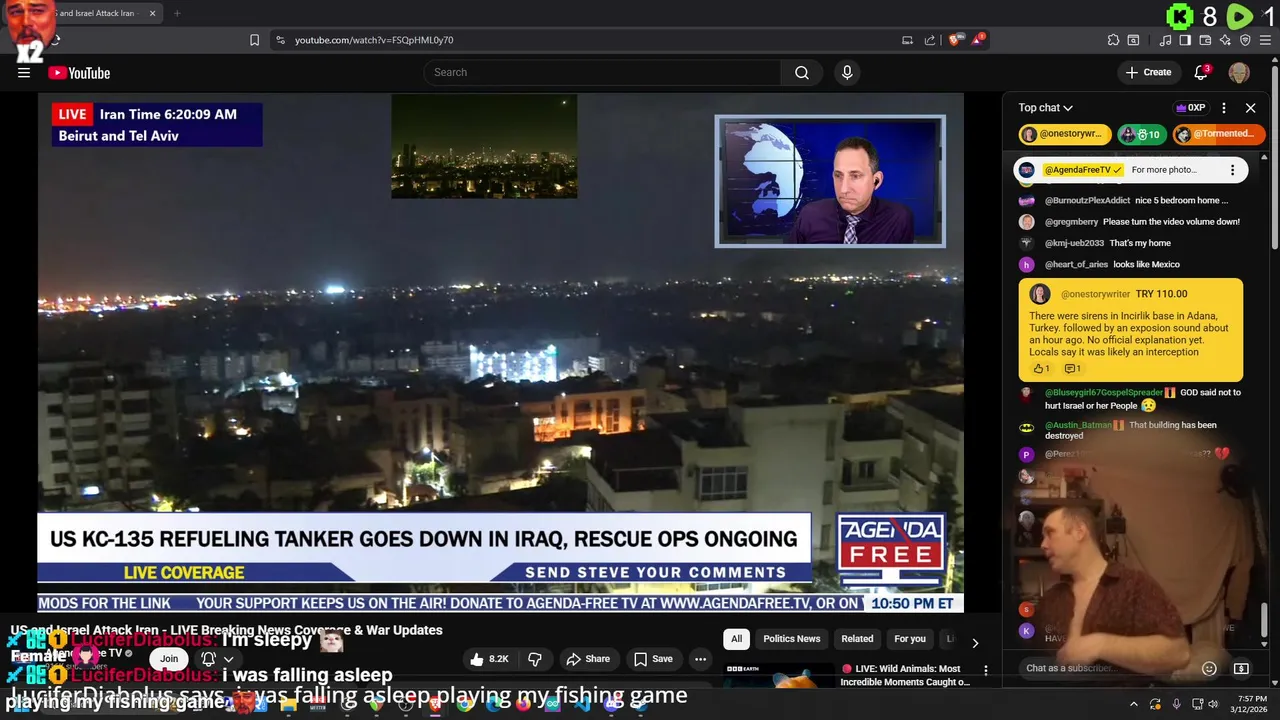This screenshot has height=720, width=1280.
Task: Select the For you chip
Action: 910,639
